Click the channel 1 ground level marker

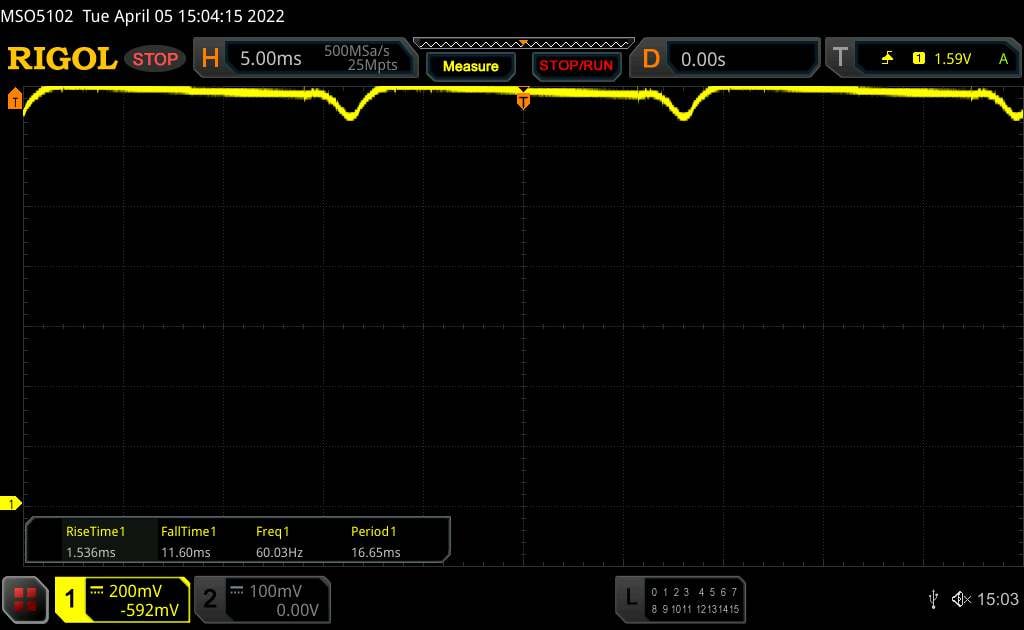10,503
